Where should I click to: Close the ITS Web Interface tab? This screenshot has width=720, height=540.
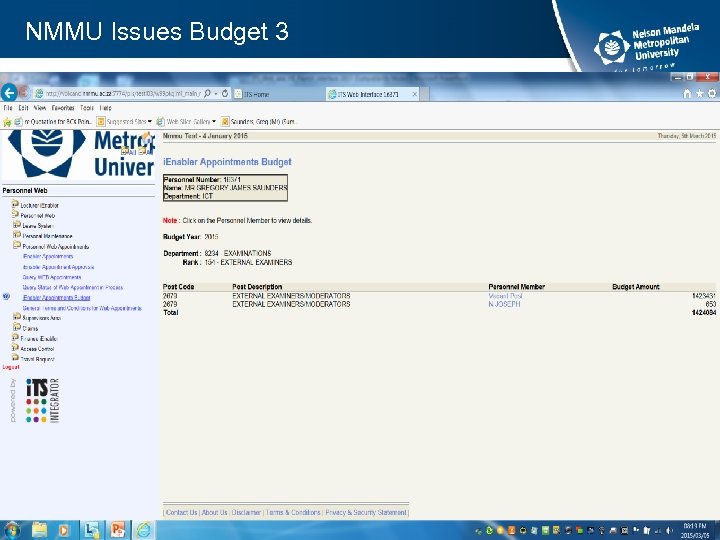pos(415,94)
